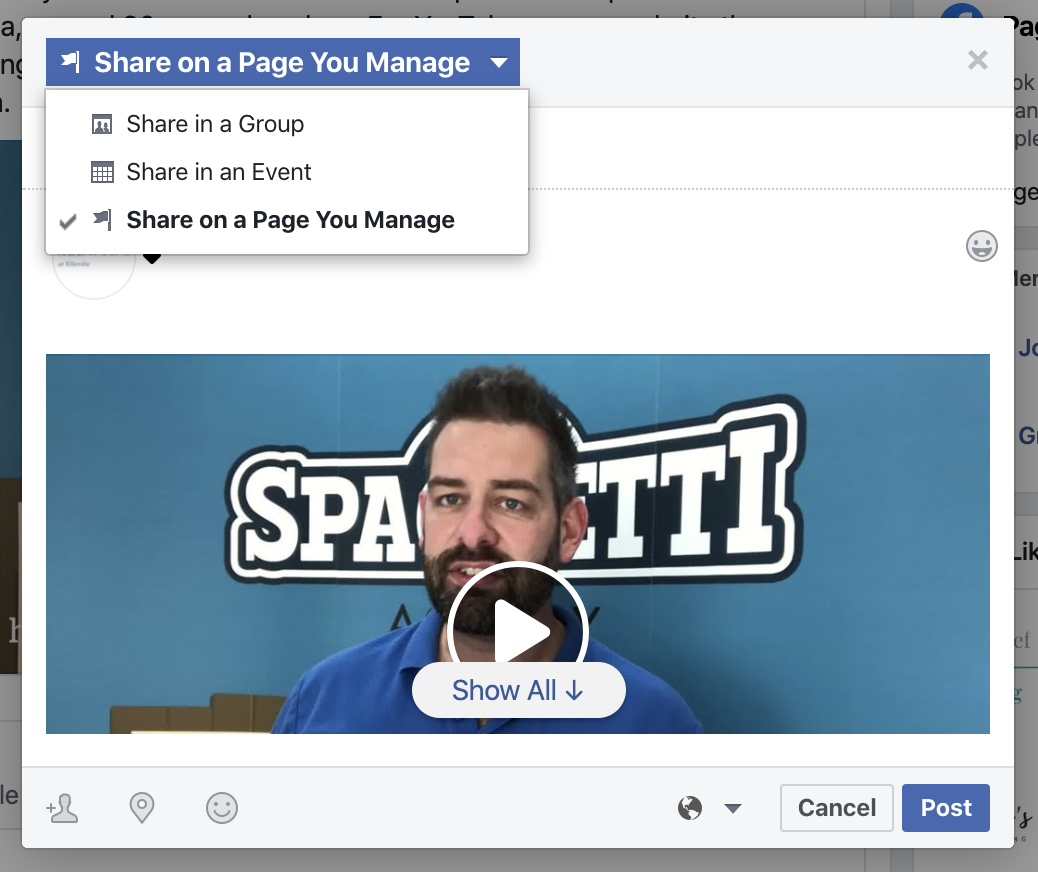
Task: Click Show All to expand the video preview
Action: tap(518, 690)
